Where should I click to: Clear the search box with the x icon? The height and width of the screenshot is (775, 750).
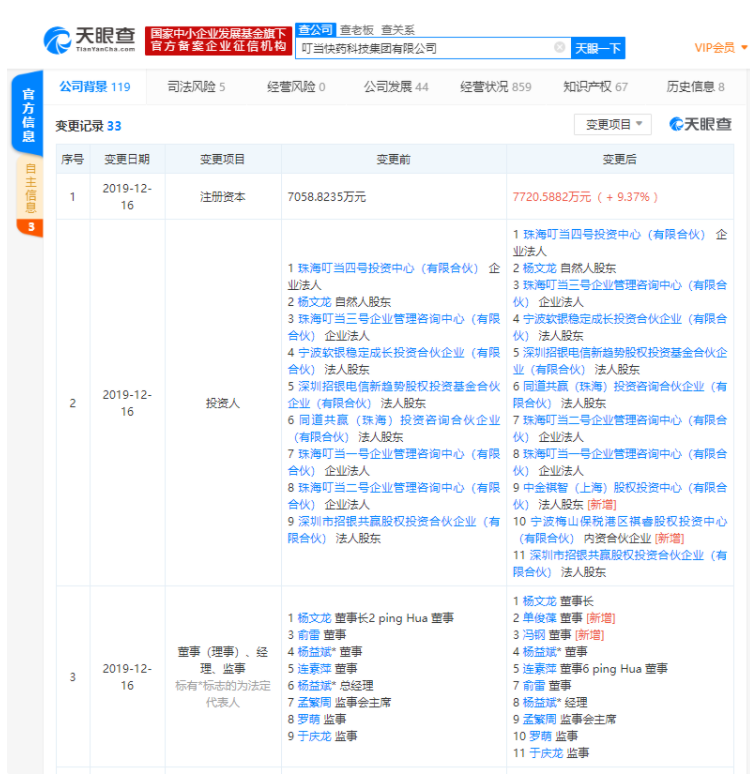pyautogui.click(x=560, y=47)
